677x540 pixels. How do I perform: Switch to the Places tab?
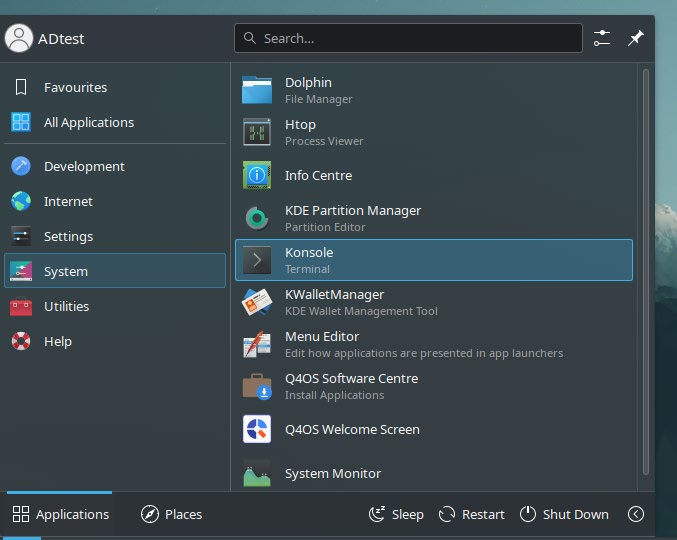[x=171, y=514]
